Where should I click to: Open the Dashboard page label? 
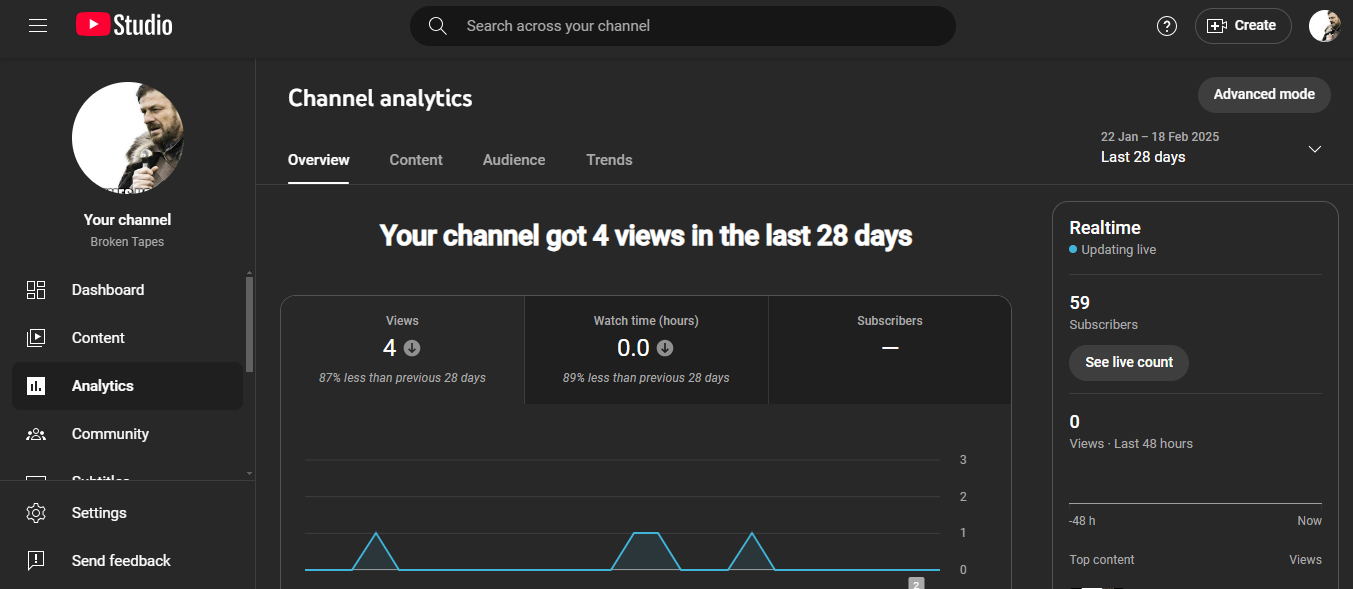(108, 290)
